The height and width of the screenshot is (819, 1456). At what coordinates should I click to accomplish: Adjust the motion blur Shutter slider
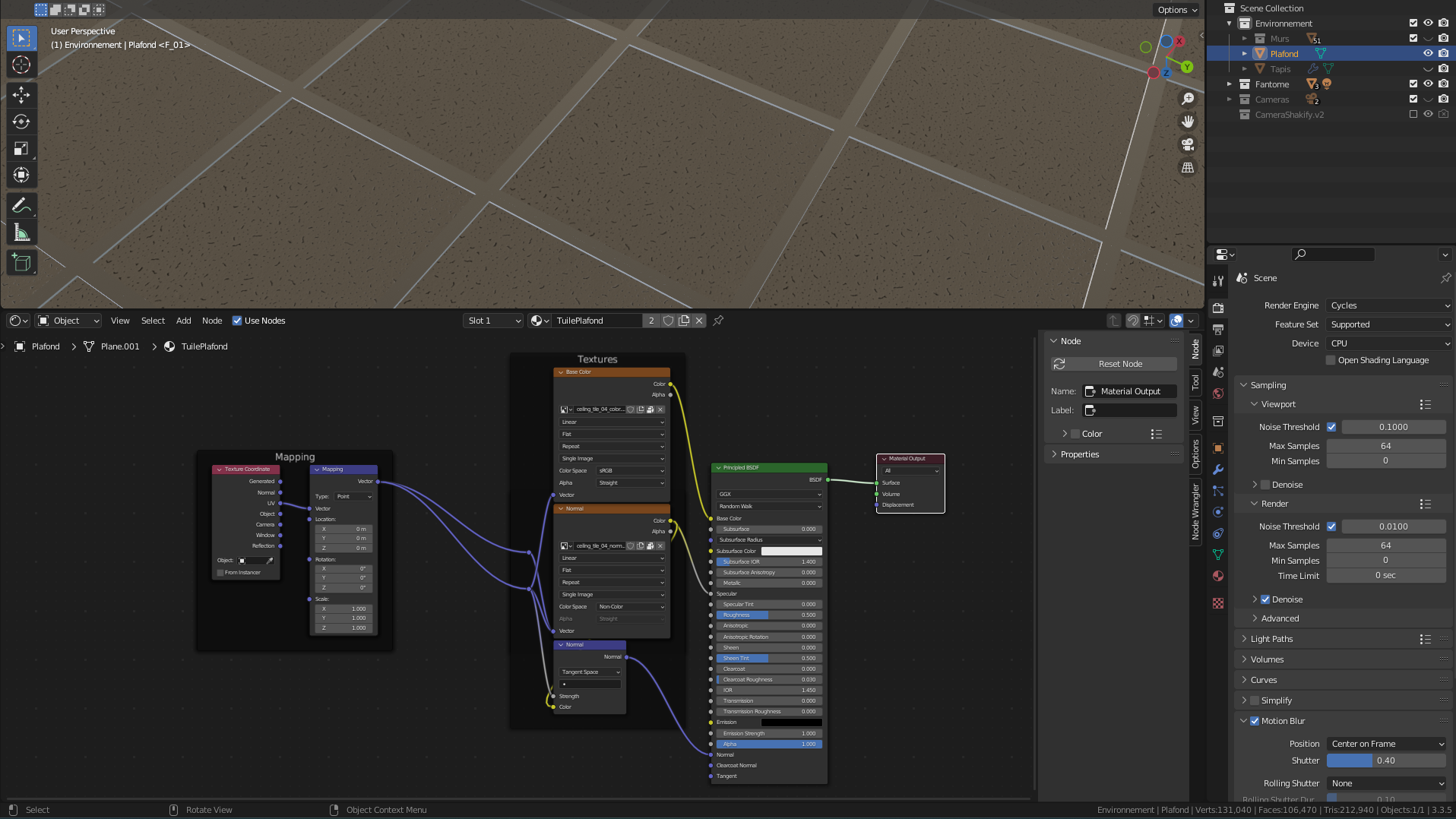click(x=1385, y=760)
